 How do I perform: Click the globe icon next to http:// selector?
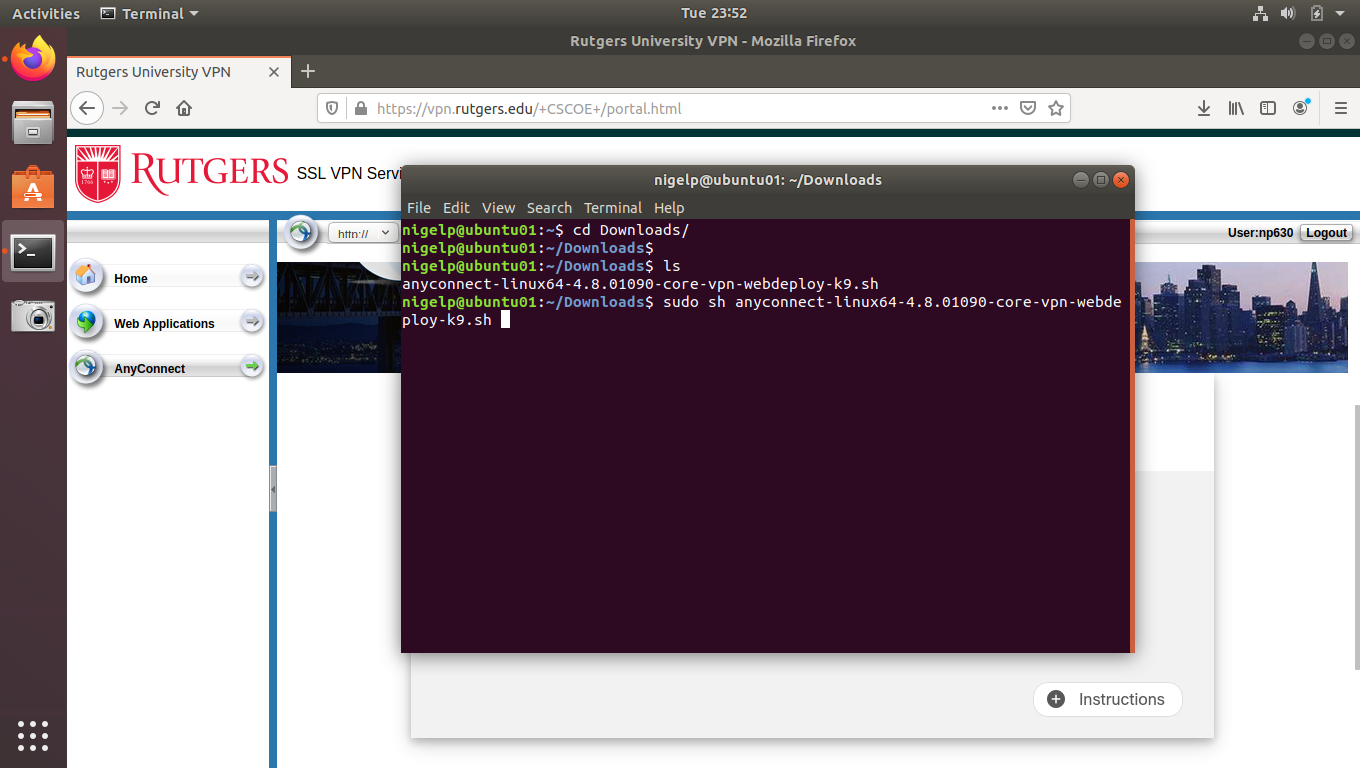click(300, 232)
